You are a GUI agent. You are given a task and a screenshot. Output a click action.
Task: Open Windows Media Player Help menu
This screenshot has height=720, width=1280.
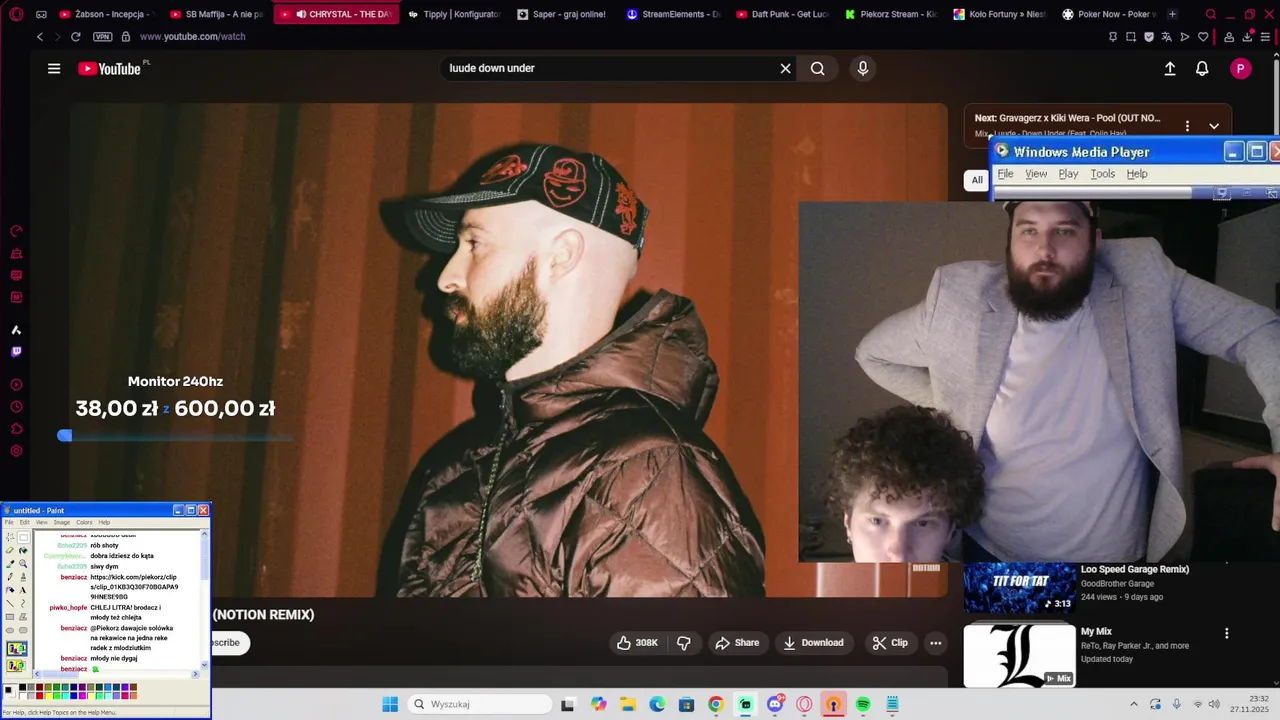tap(1137, 174)
